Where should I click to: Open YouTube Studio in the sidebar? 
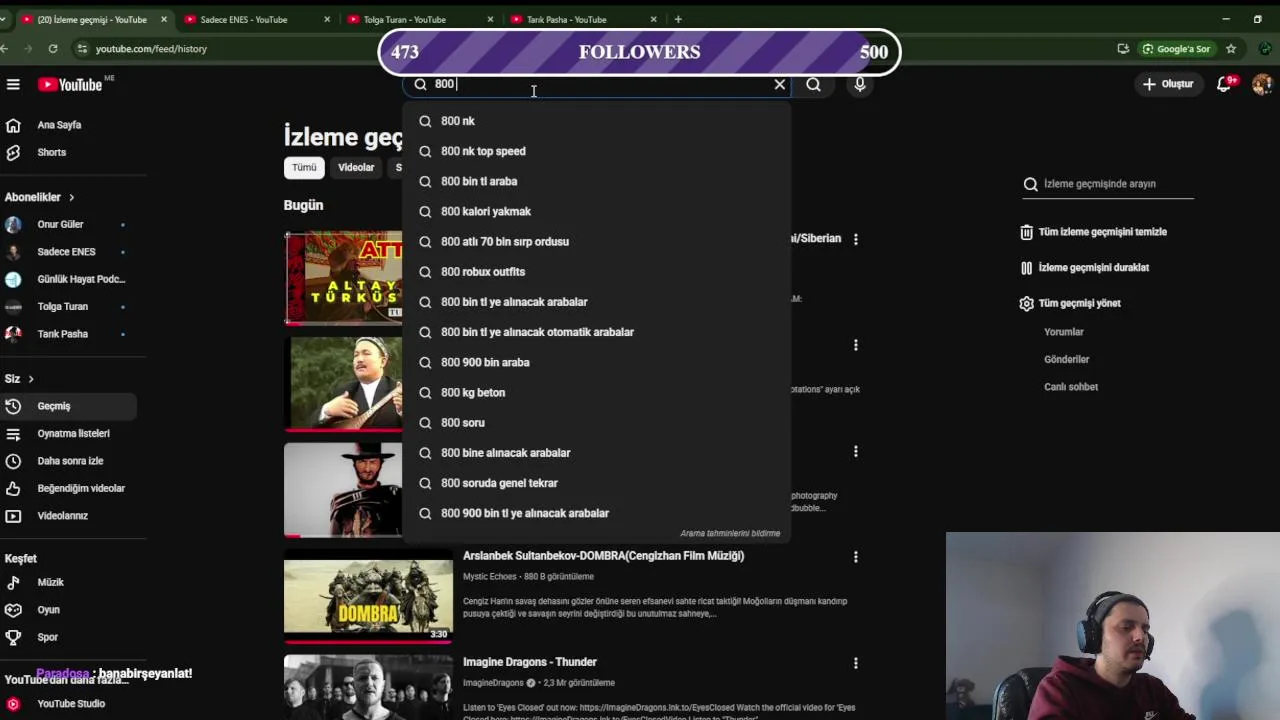click(x=70, y=704)
